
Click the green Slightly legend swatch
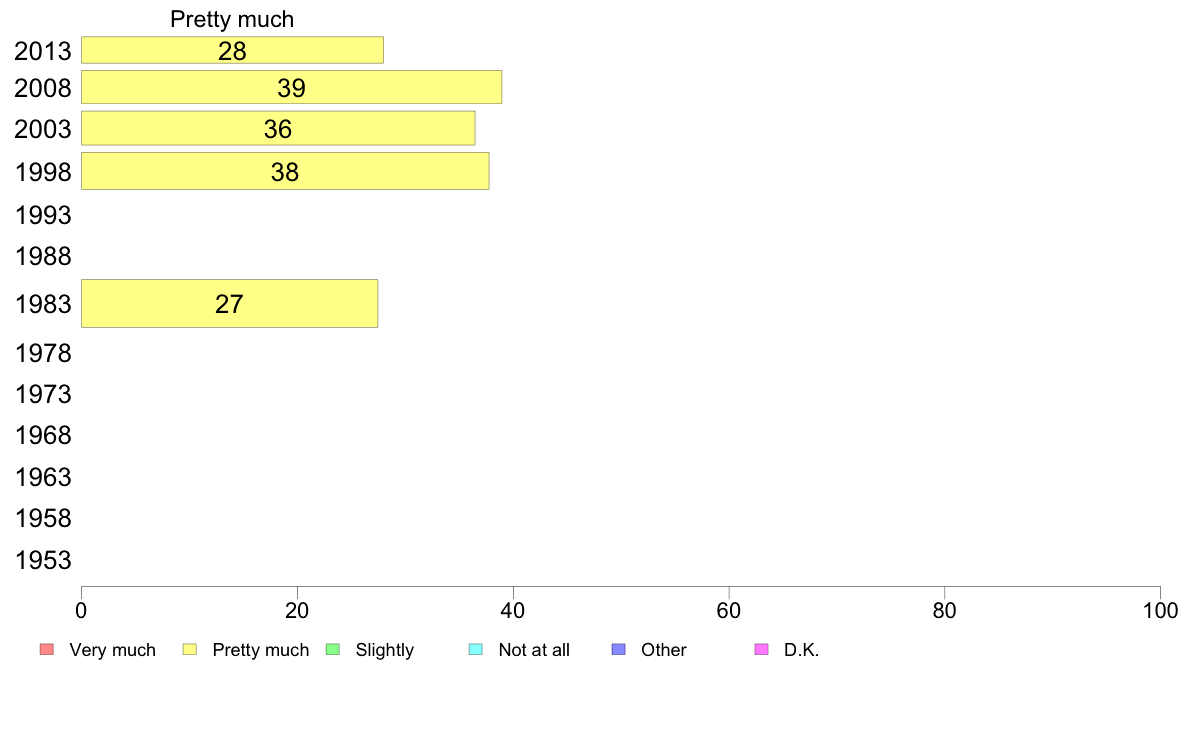(x=333, y=650)
